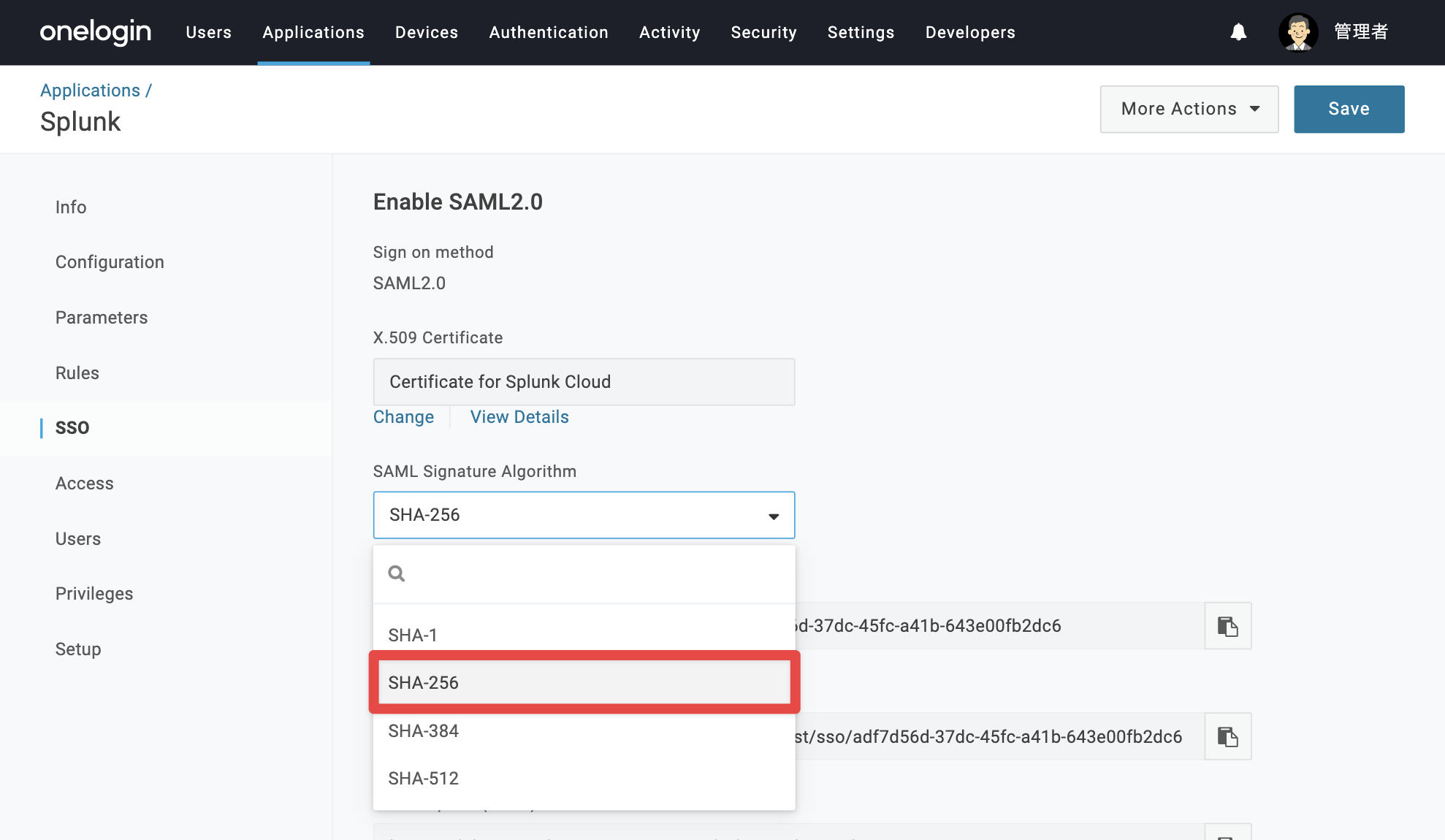The width and height of the screenshot is (1445, 840).
Task: Click the 管理者 user name
Action: pos(1361,32)
